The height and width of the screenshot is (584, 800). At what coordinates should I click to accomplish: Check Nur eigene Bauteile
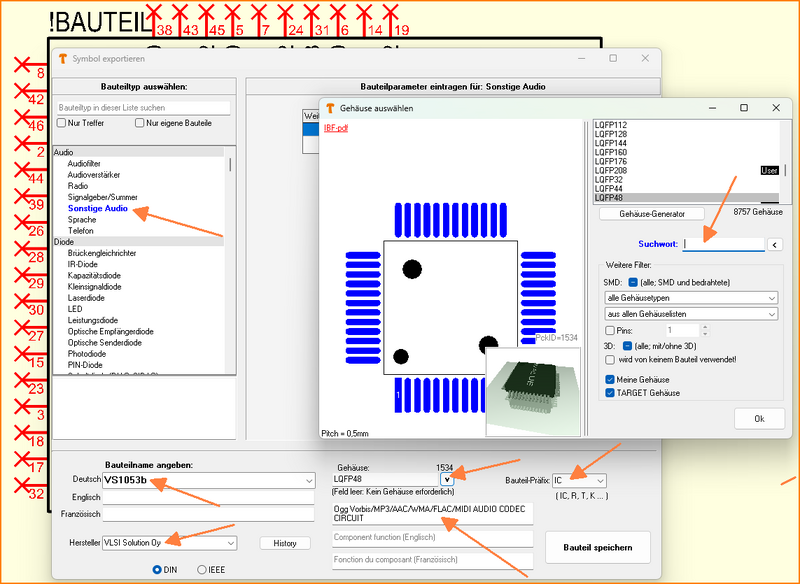tap(138, 122)
